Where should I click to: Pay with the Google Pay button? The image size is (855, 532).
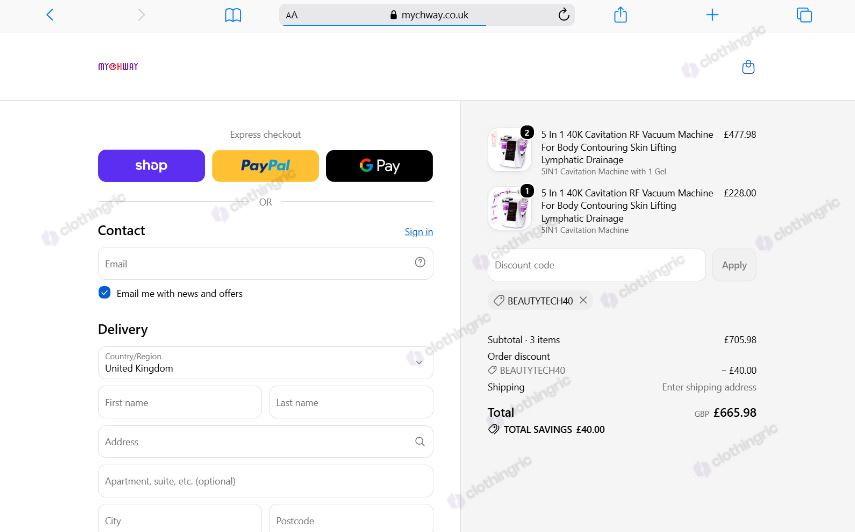[x=380, y=166]
